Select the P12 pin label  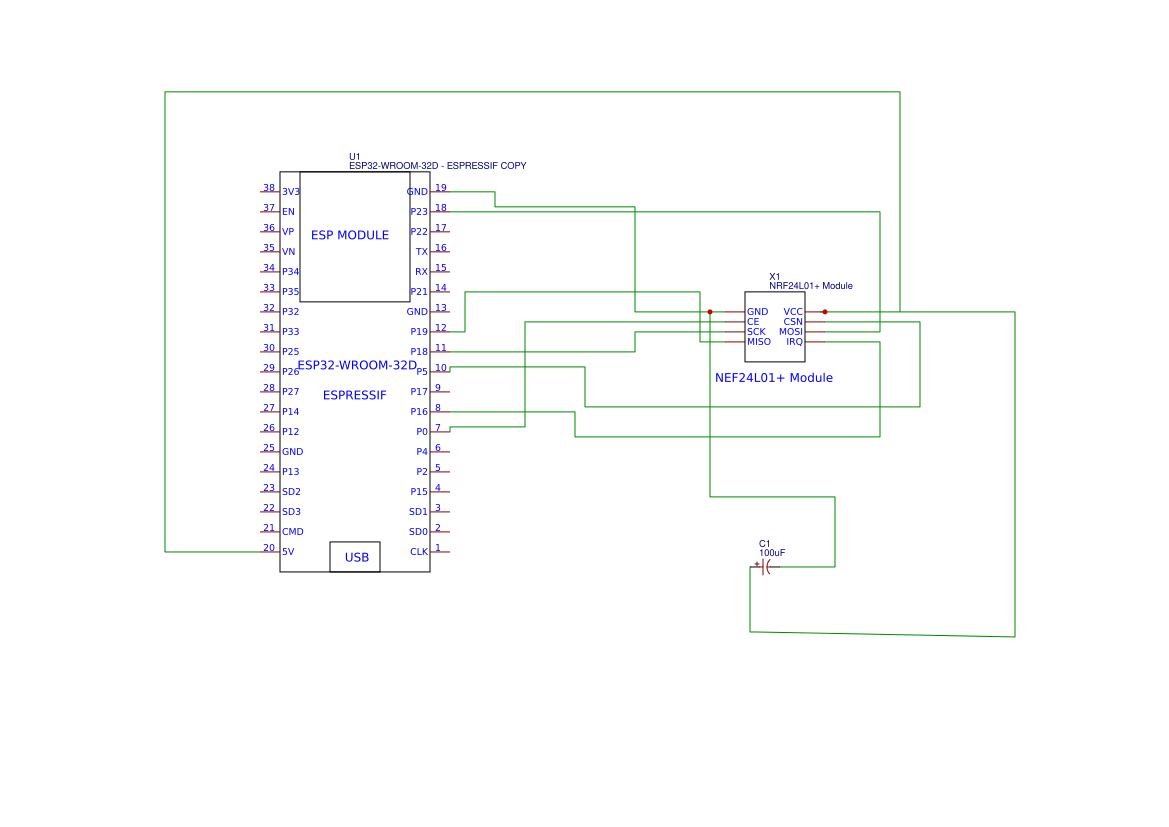tap(290, 432)
